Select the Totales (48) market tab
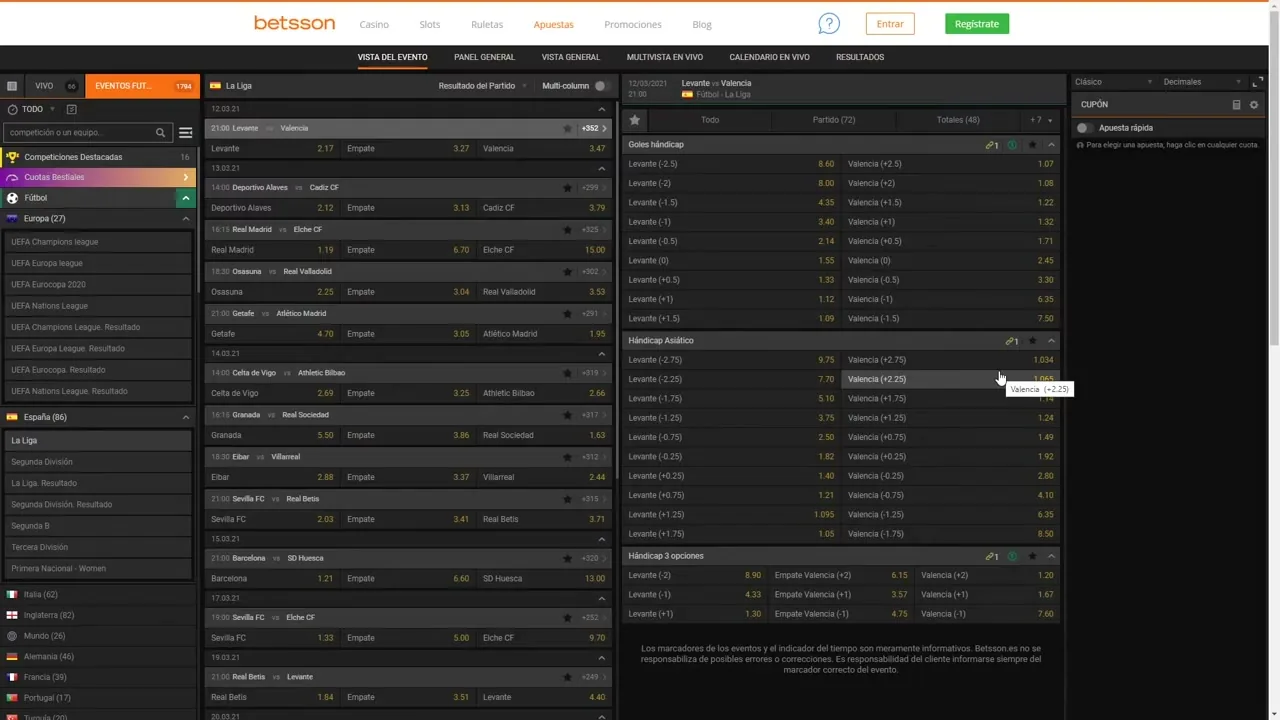Screen dimensions: 1280x720 pos(958,120)
